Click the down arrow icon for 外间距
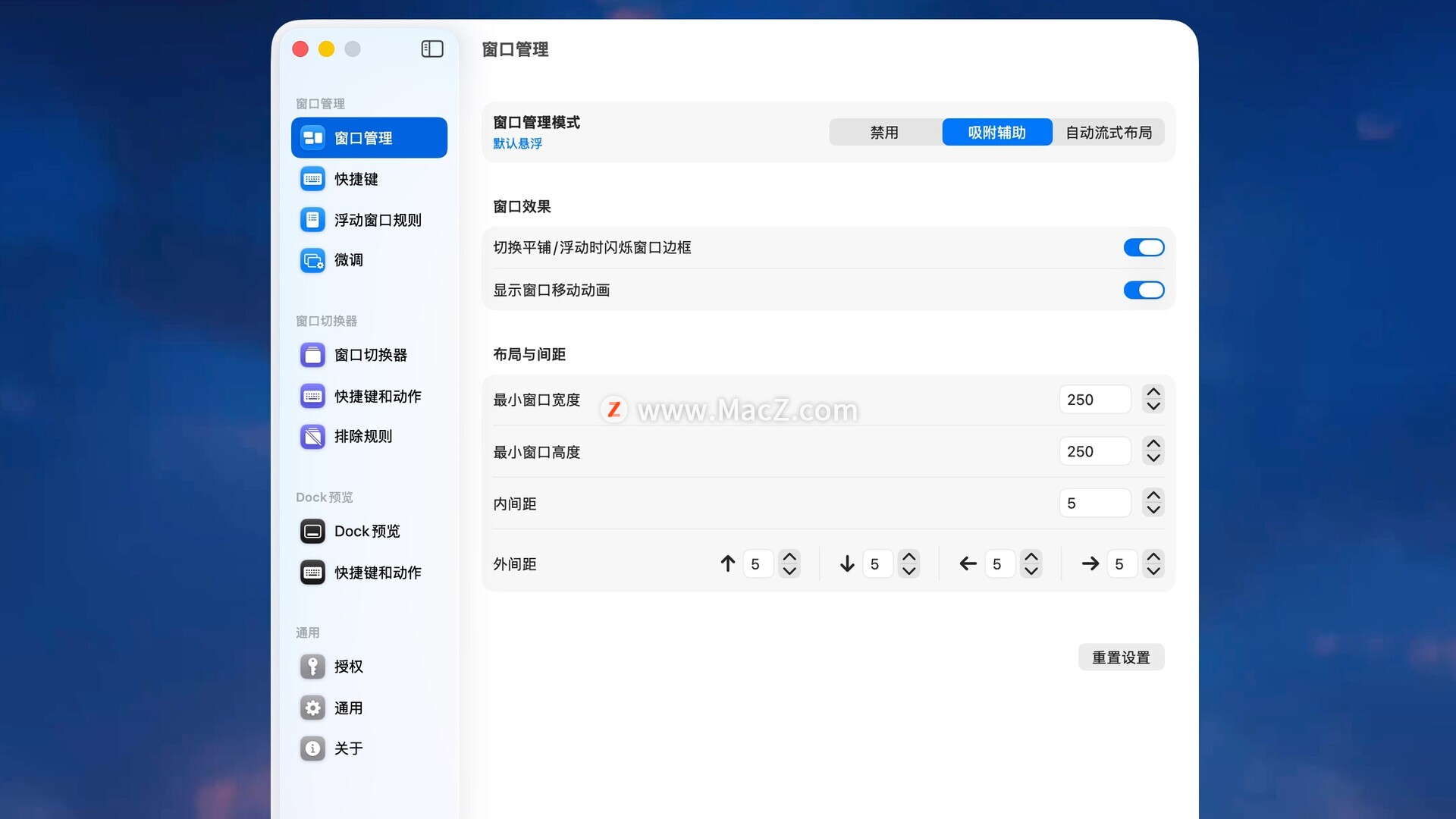The width and height of the screenshot is (1456, 819). point(847,563)
